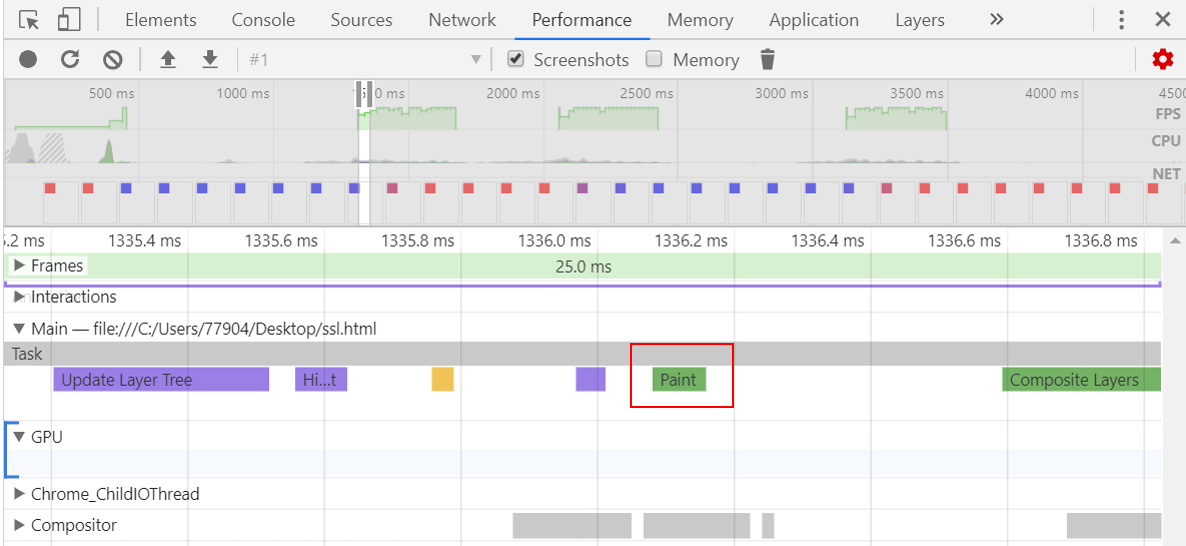Click the collect garbage trash icon
The image size is (1186, 546).
767,60
